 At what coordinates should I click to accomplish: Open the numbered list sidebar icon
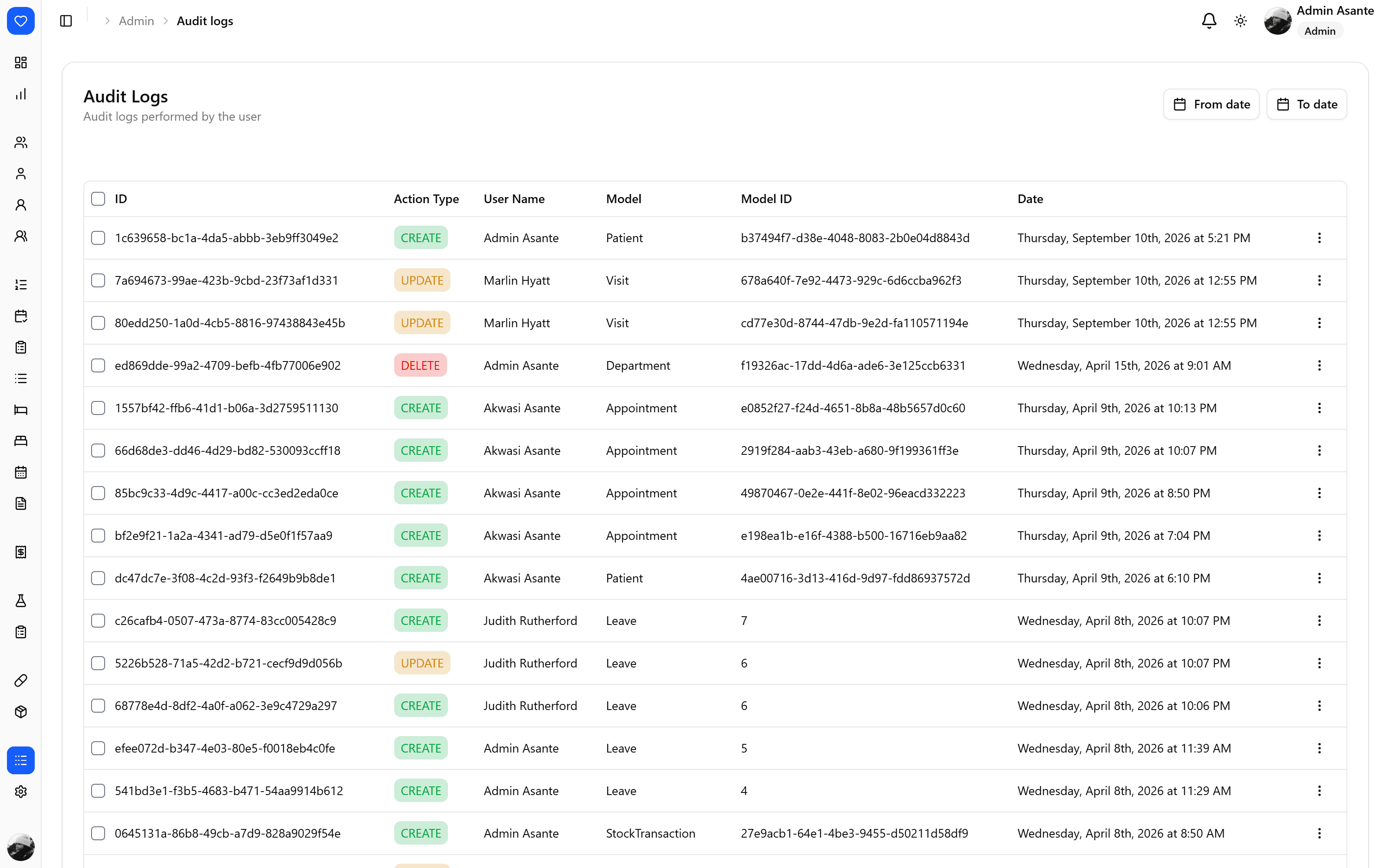(x=21, y=285)
